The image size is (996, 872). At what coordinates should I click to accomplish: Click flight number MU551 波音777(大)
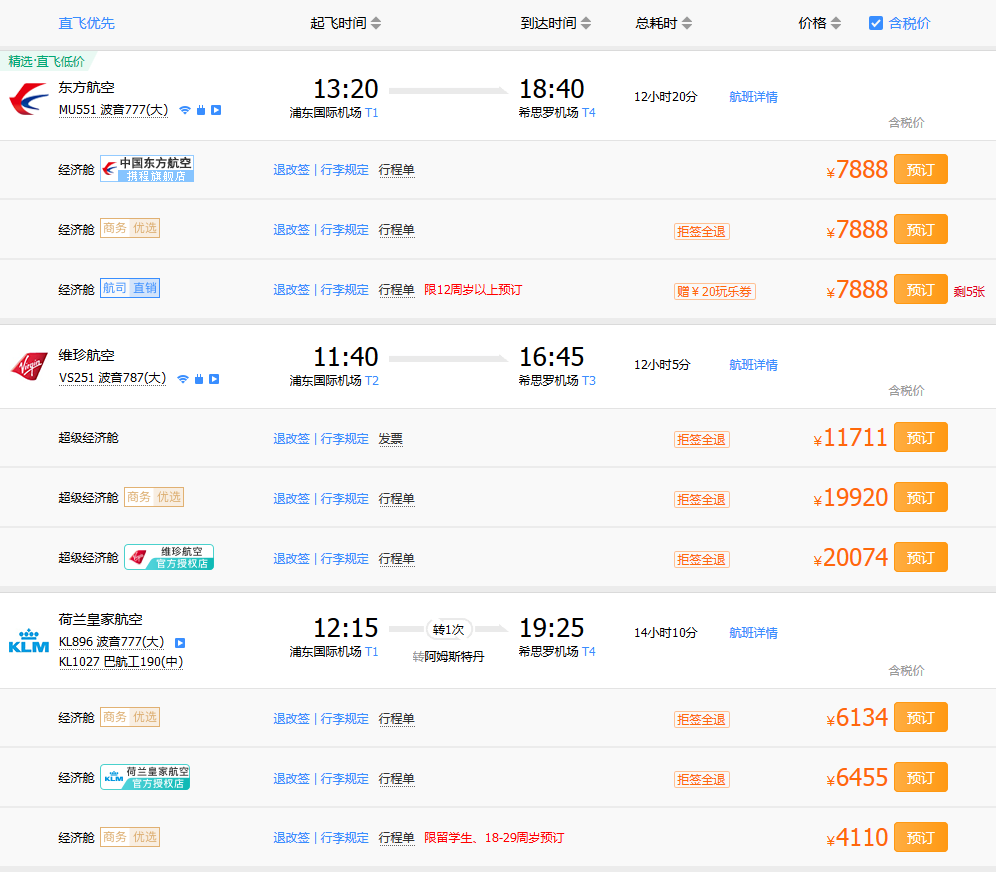(x=113, y=110)
